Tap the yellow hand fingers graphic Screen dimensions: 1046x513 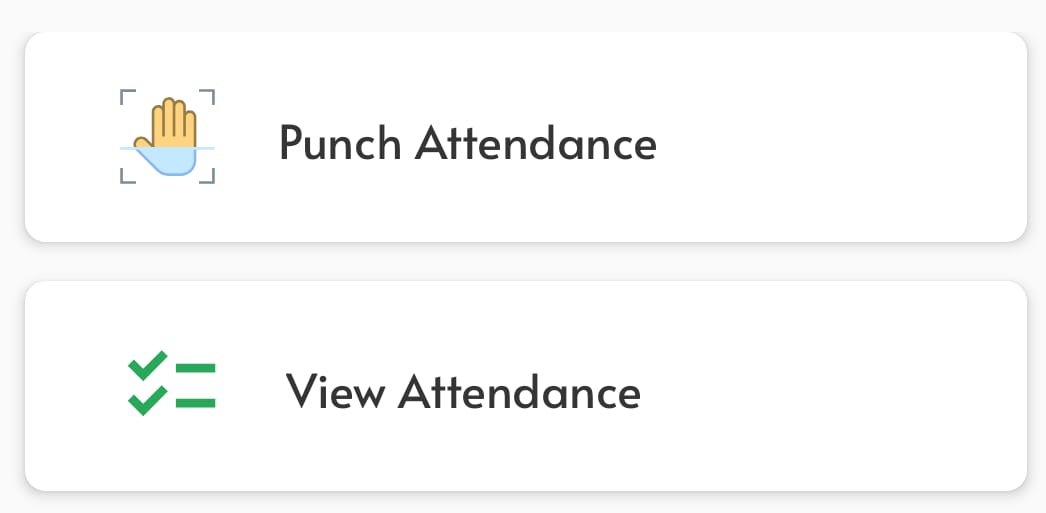point(167,123)
